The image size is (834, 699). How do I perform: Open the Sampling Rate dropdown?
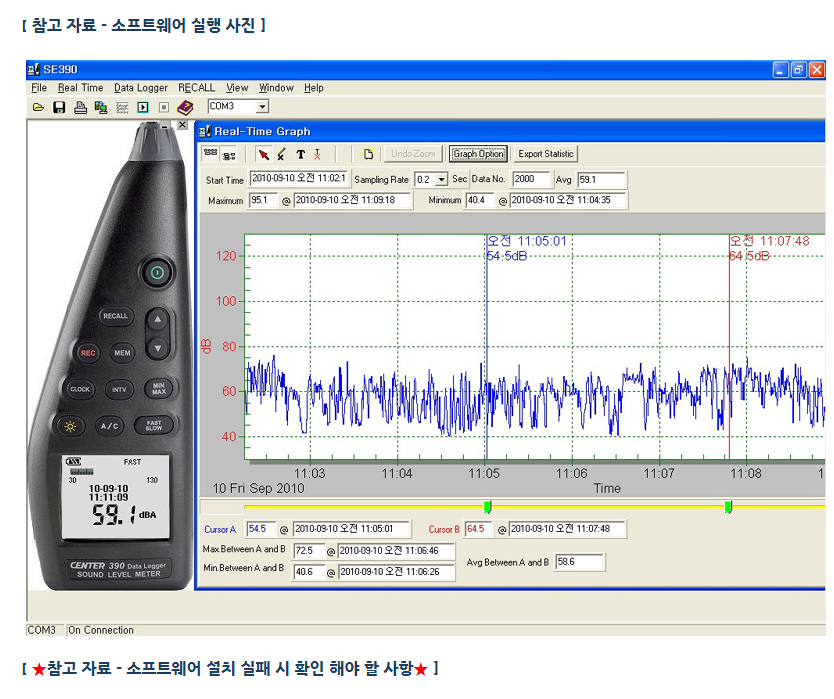[x=441, y=180]
